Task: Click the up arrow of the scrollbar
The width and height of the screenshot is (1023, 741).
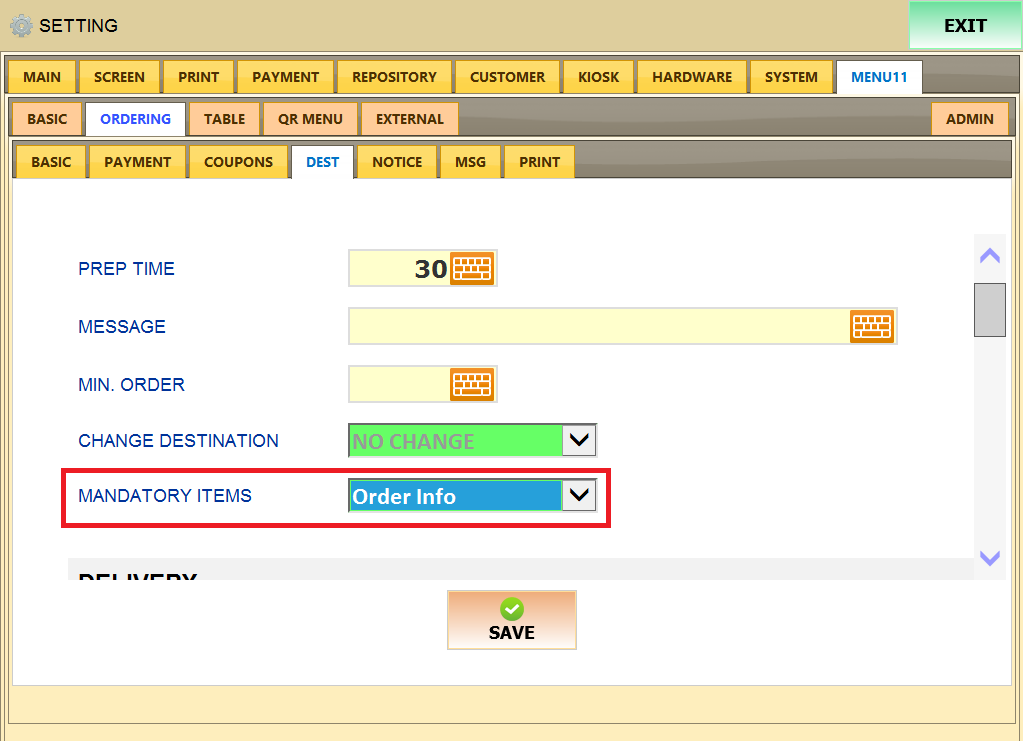Action: 990,256
